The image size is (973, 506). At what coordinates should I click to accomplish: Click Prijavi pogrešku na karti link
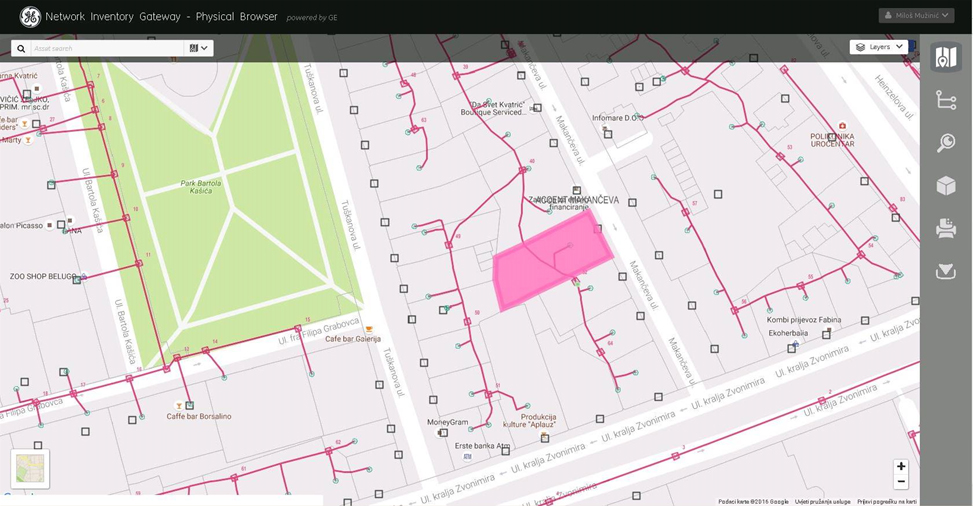click(x=886, y=501)
